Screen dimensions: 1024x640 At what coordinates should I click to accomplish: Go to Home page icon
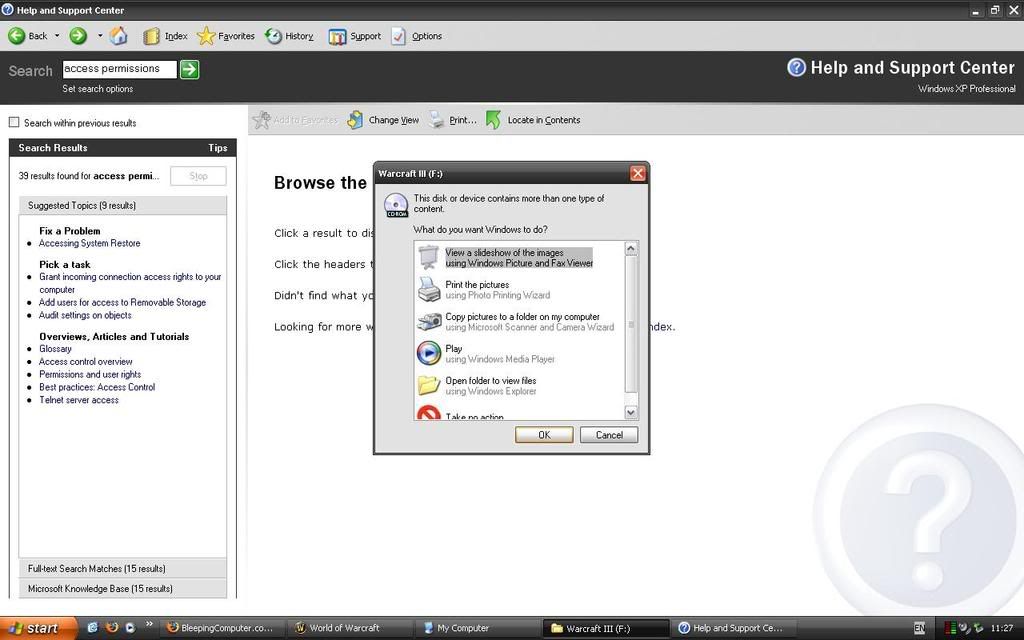[x=118, y=36]
